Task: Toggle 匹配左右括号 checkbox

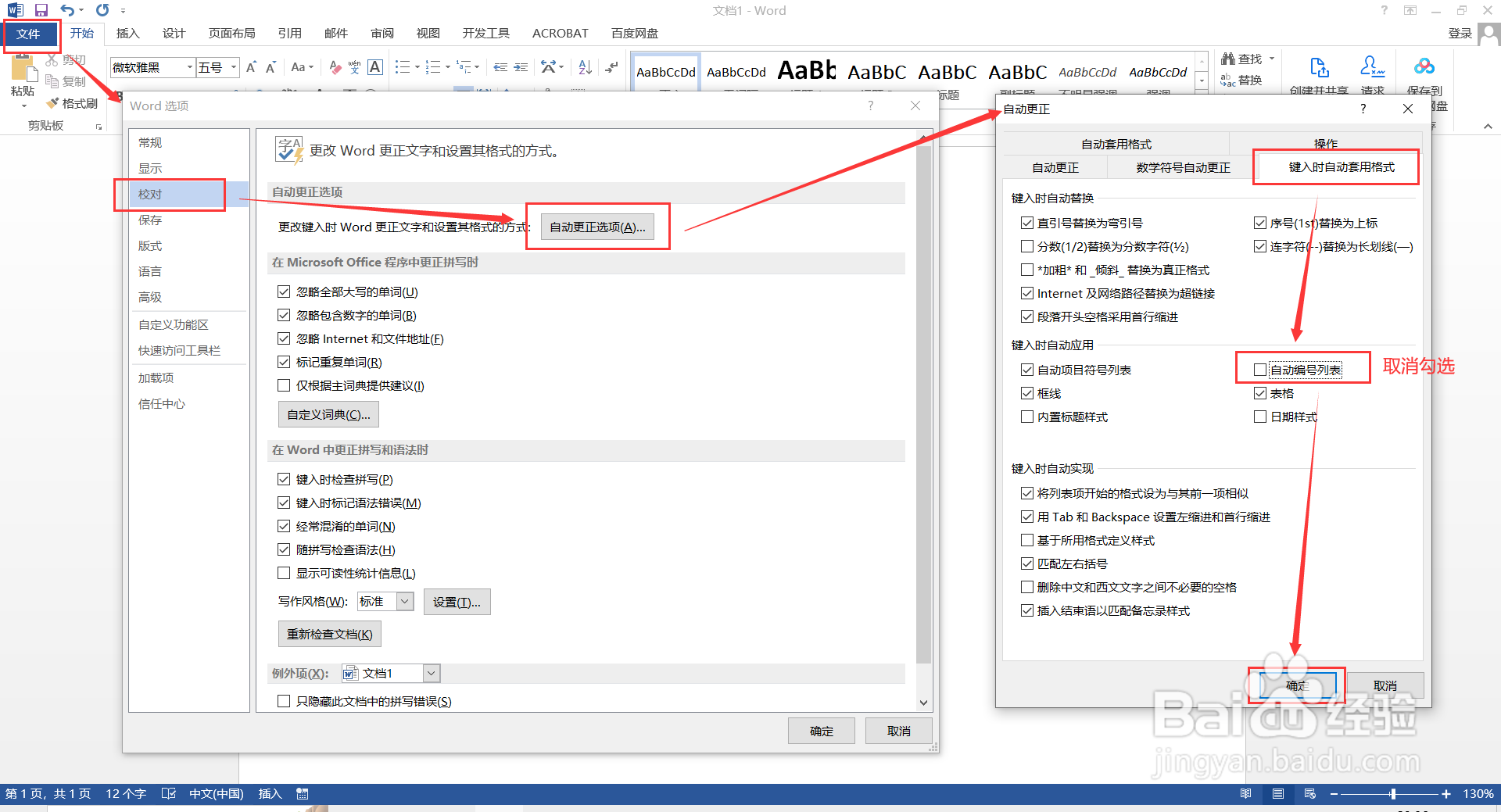Action: (1027, 563)
